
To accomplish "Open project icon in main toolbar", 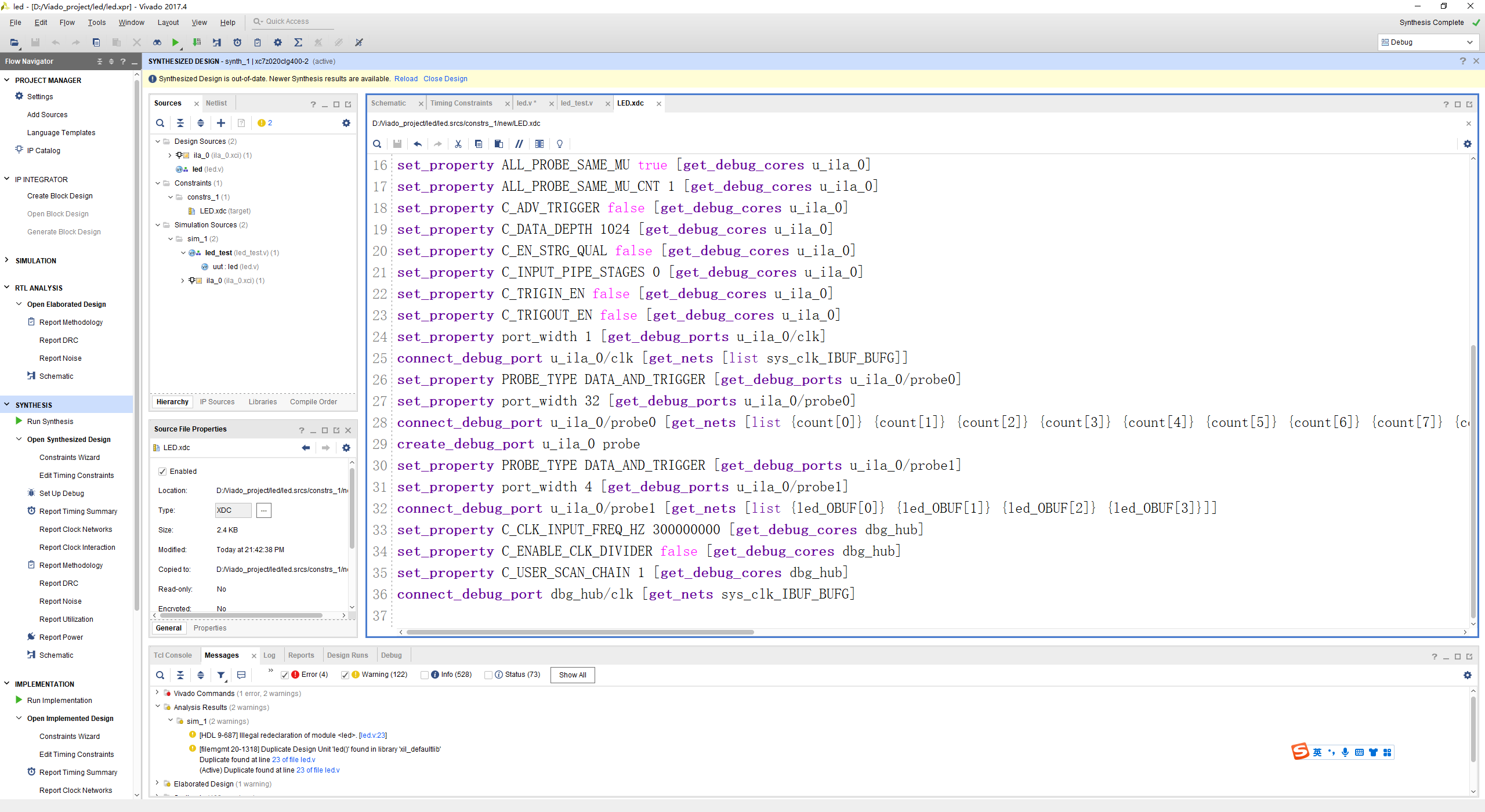I will pos(15,42).
